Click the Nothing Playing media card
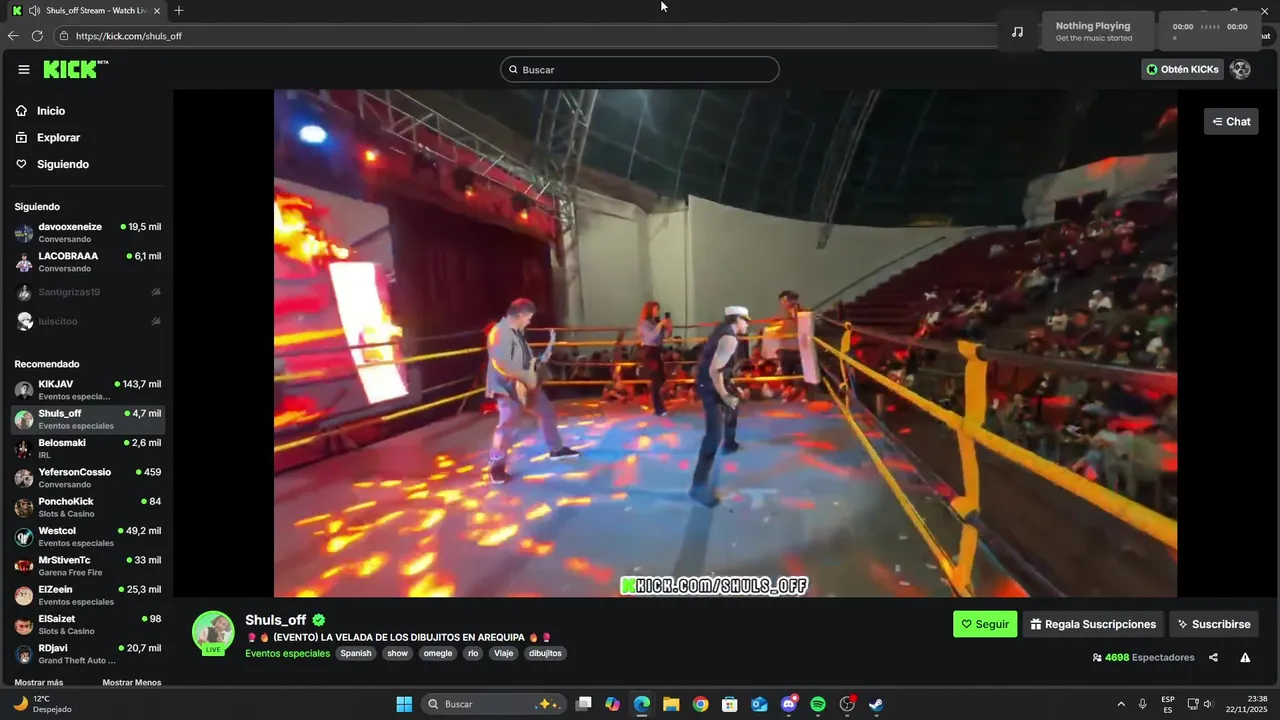 (x=1098, y=31)
